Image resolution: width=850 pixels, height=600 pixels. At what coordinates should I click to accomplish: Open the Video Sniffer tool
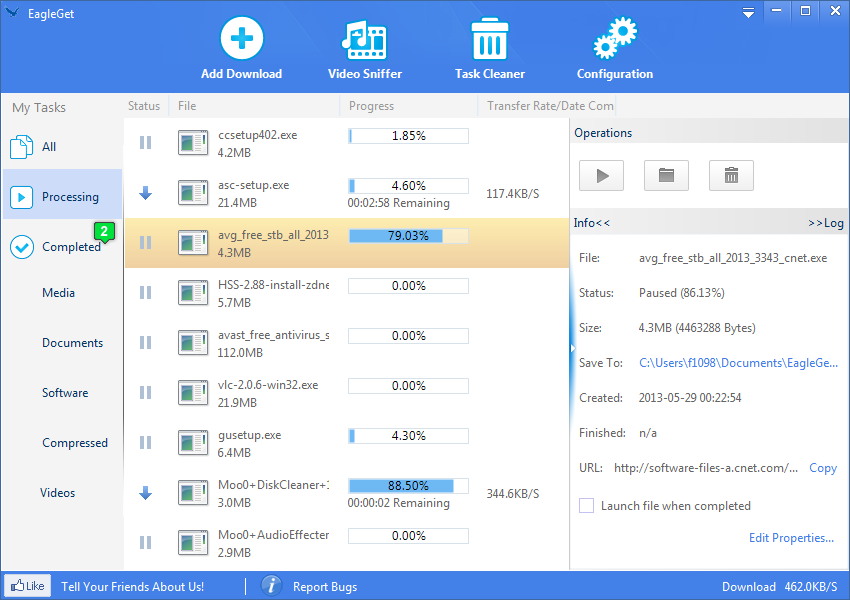pyautogui.click(x=363, y=40)
